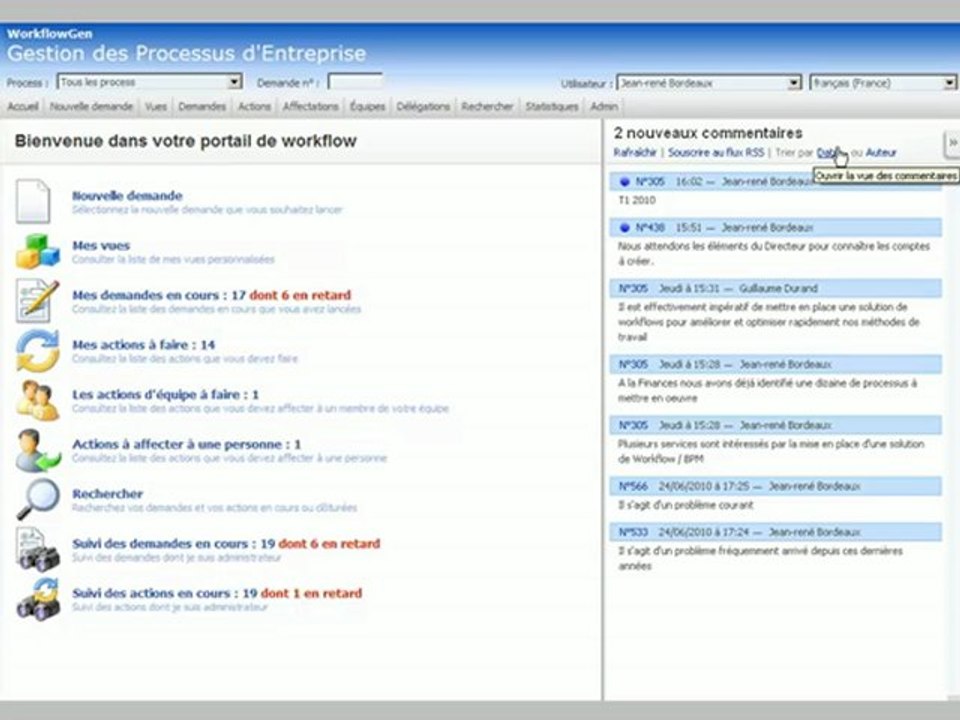This screenshot has height=720, width=960.
Task: Open comment N°566 dated 24/06/2010
Action: click(633, 486)
